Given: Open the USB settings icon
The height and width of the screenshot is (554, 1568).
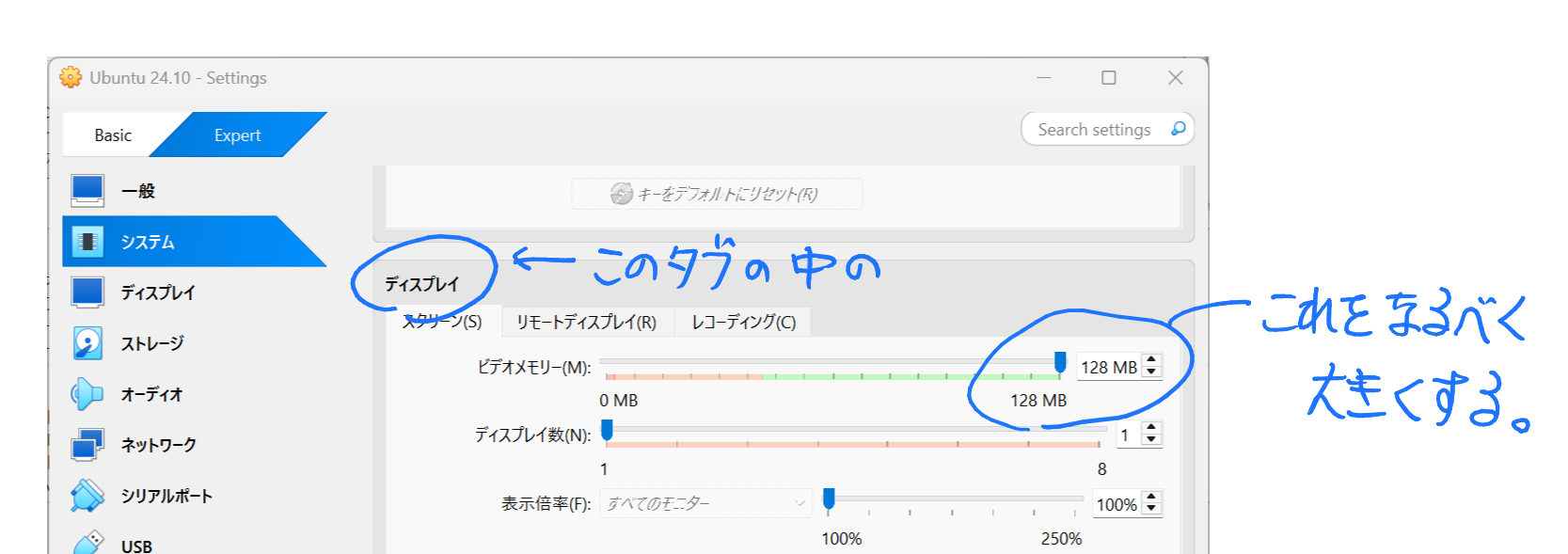Looking at the screenshot, I should 87,544.
